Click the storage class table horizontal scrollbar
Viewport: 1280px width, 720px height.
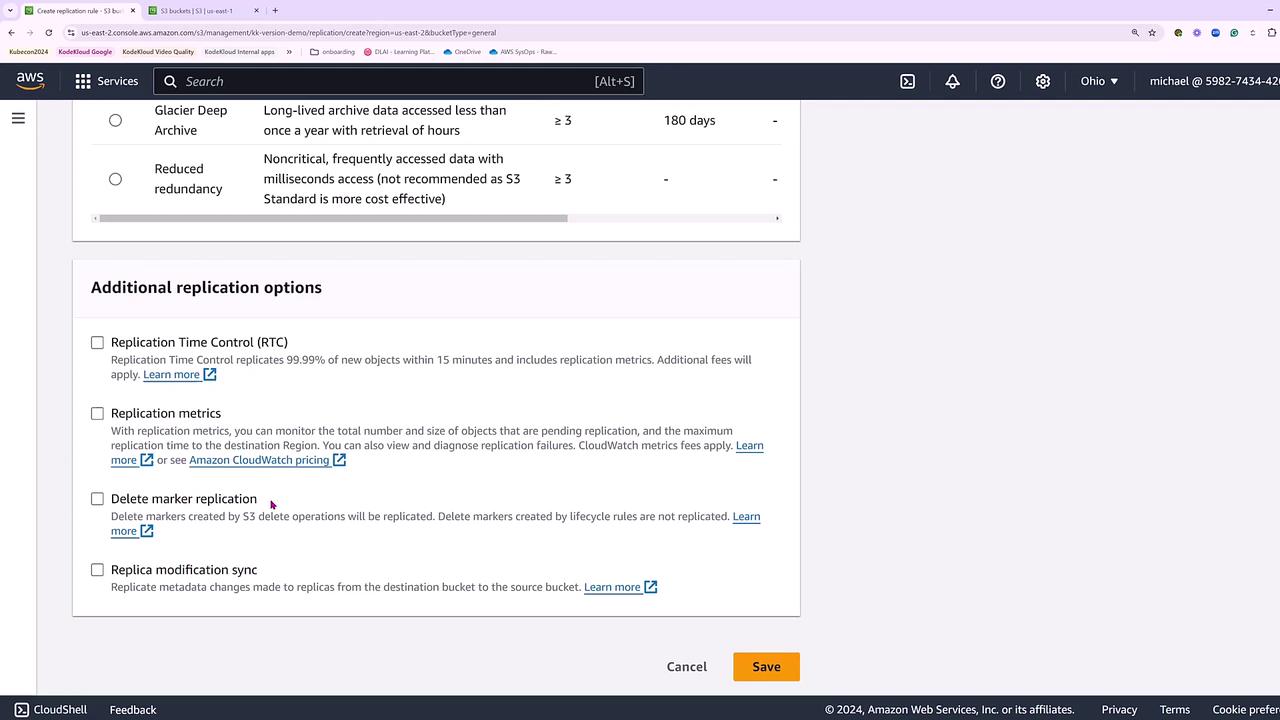coord(333,218)
